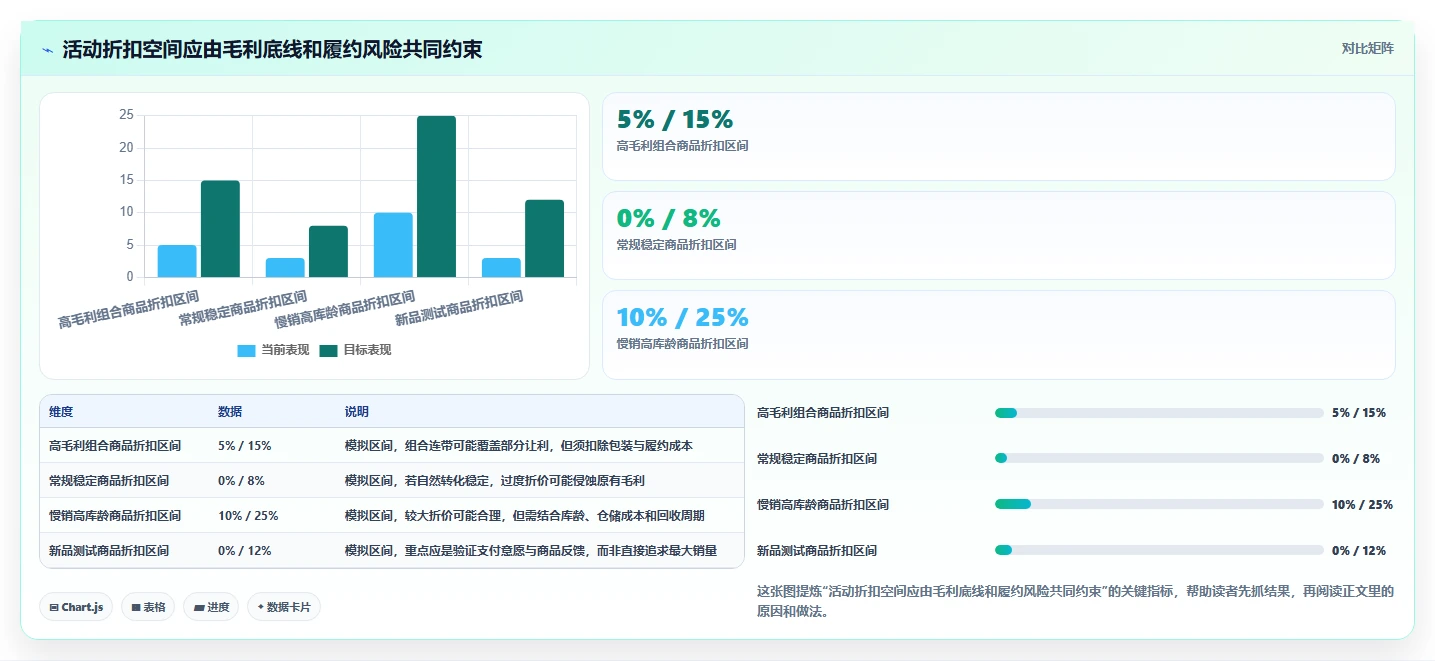Click the 数据 column header
Viewport: 1435px width, 661px height.
pos(230,412)
